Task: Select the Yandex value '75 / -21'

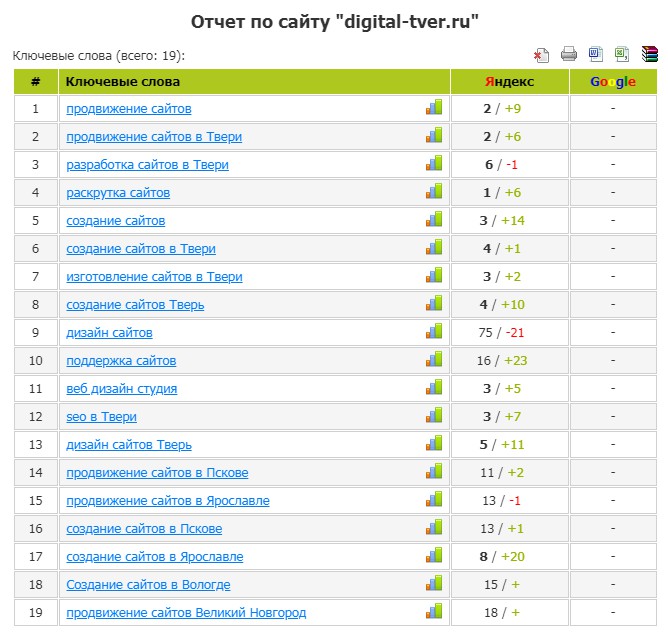Action: pos(501,333)
